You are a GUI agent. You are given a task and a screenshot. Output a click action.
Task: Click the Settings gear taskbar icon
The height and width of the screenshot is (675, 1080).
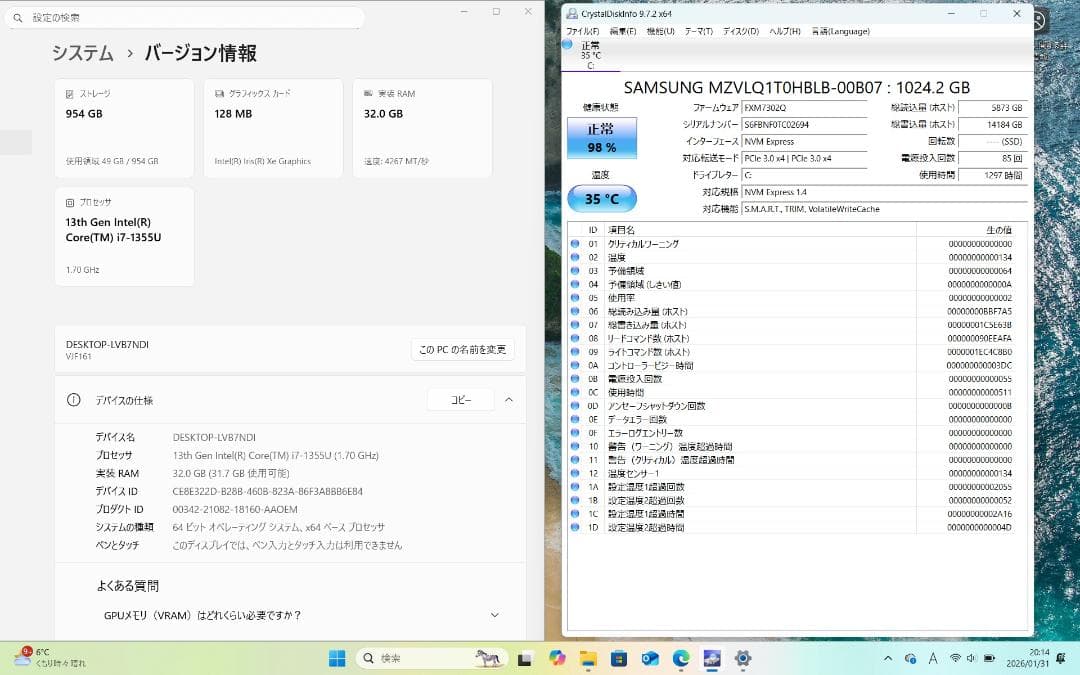click(742, 658)
